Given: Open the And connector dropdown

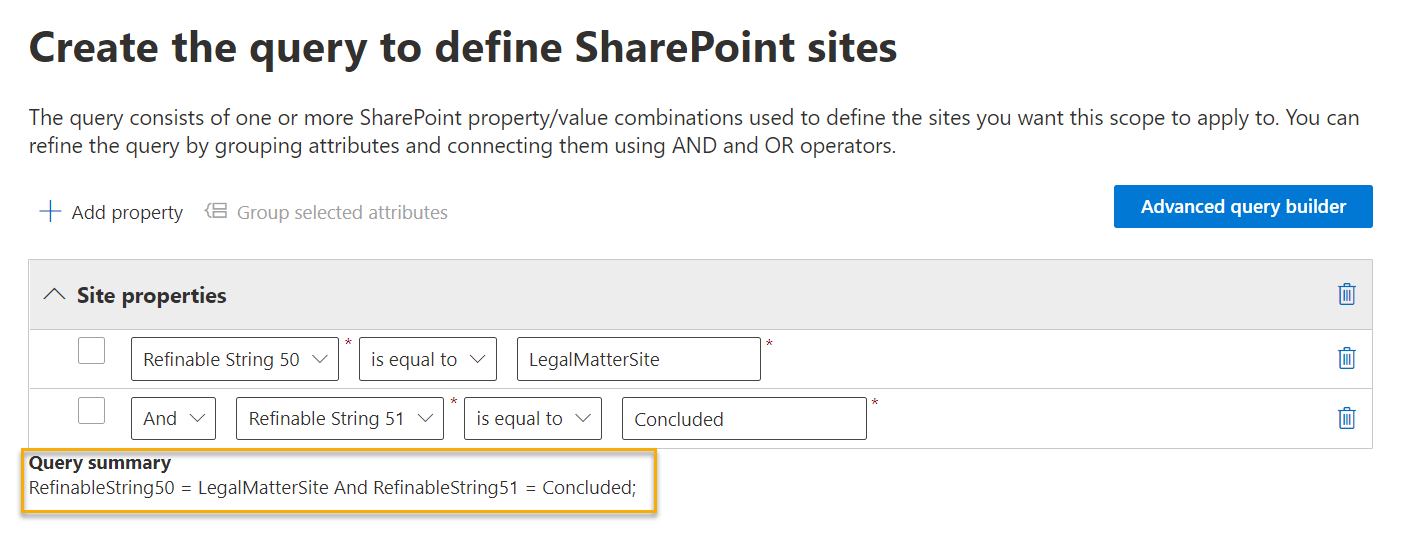Looking at the screenshot, I should click(x=173, y=419).
